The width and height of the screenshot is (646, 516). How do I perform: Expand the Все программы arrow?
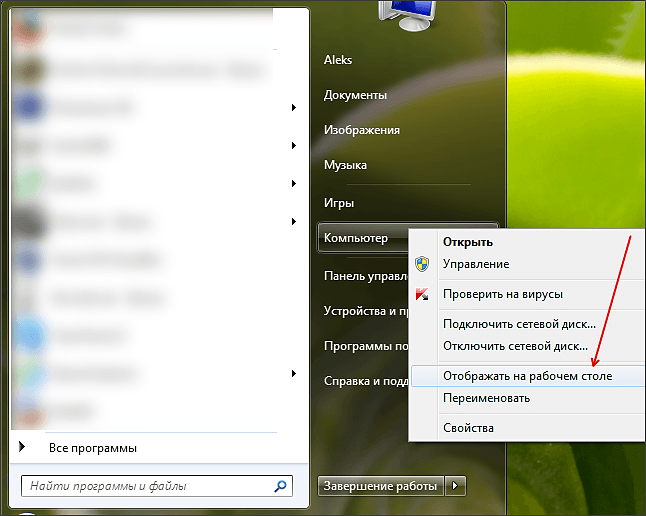[x=22, y=446]
